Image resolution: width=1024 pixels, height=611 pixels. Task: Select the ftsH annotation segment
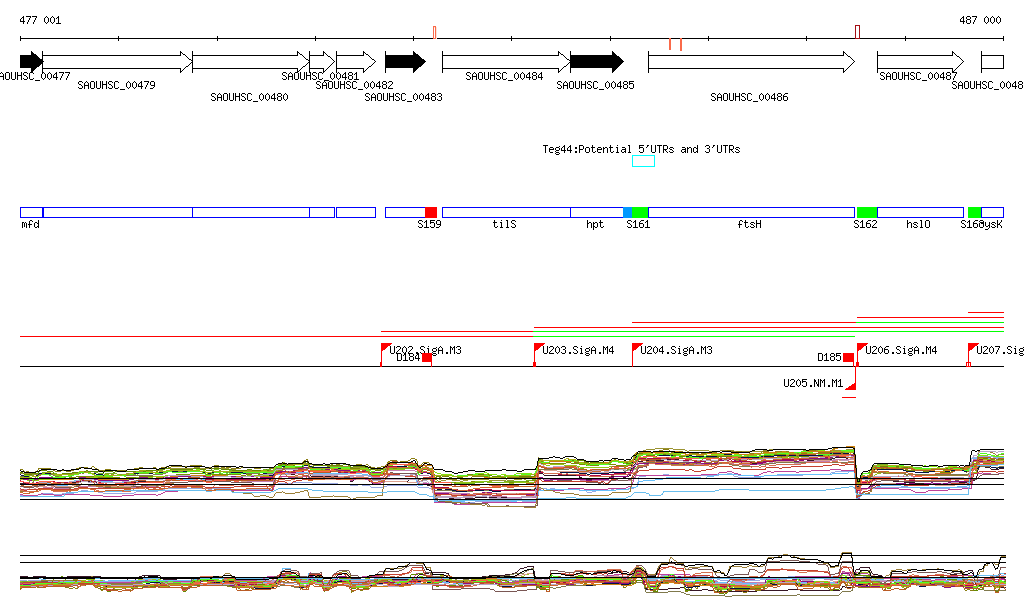tap(751, 212)
